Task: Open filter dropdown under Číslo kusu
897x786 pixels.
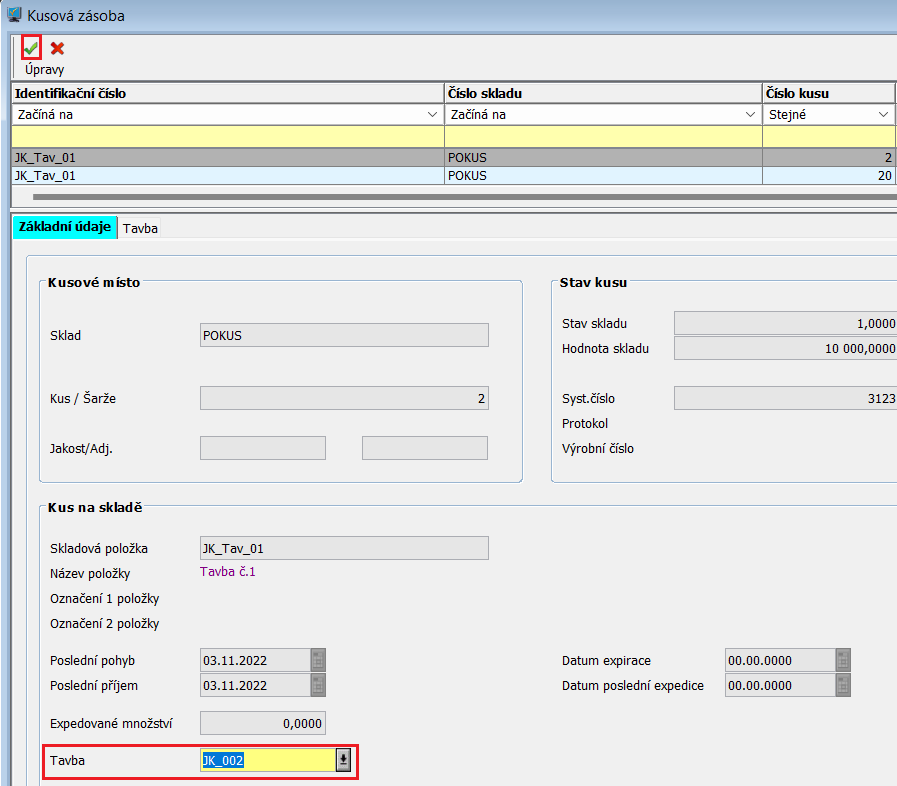Action: [884, 115]
